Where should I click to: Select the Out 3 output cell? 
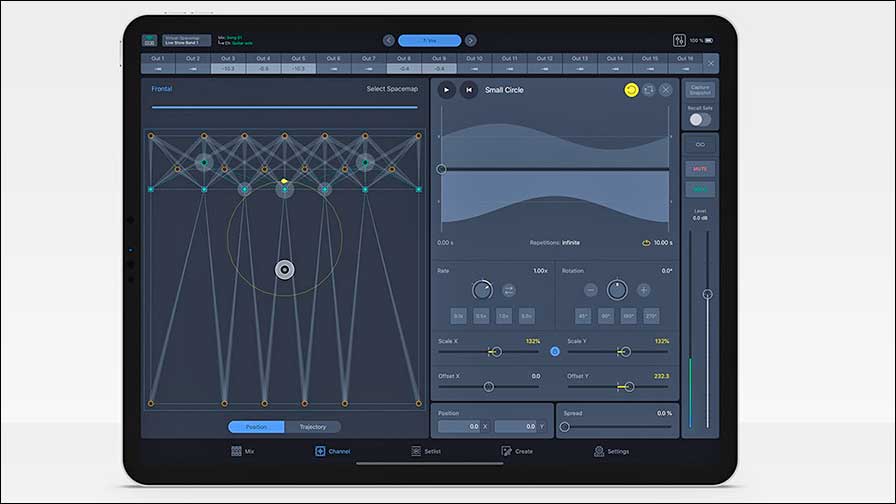(x=228, y=63)
